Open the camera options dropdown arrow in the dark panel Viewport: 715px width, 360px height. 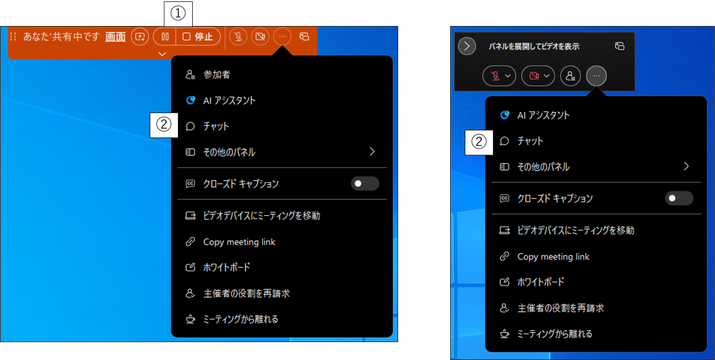[x=548, y=76]
